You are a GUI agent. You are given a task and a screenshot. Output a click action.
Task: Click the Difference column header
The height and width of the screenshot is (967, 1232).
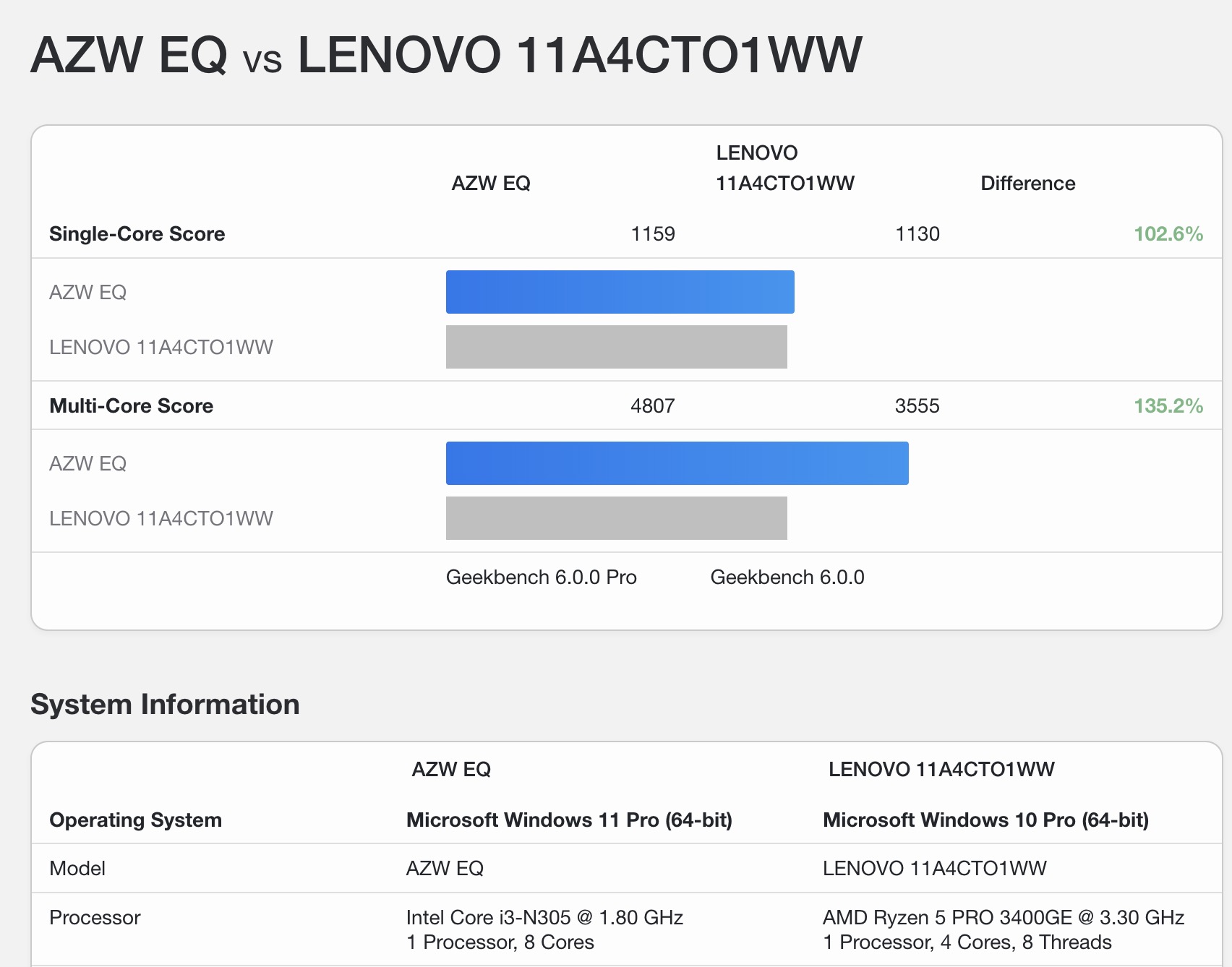(1027, 184)
